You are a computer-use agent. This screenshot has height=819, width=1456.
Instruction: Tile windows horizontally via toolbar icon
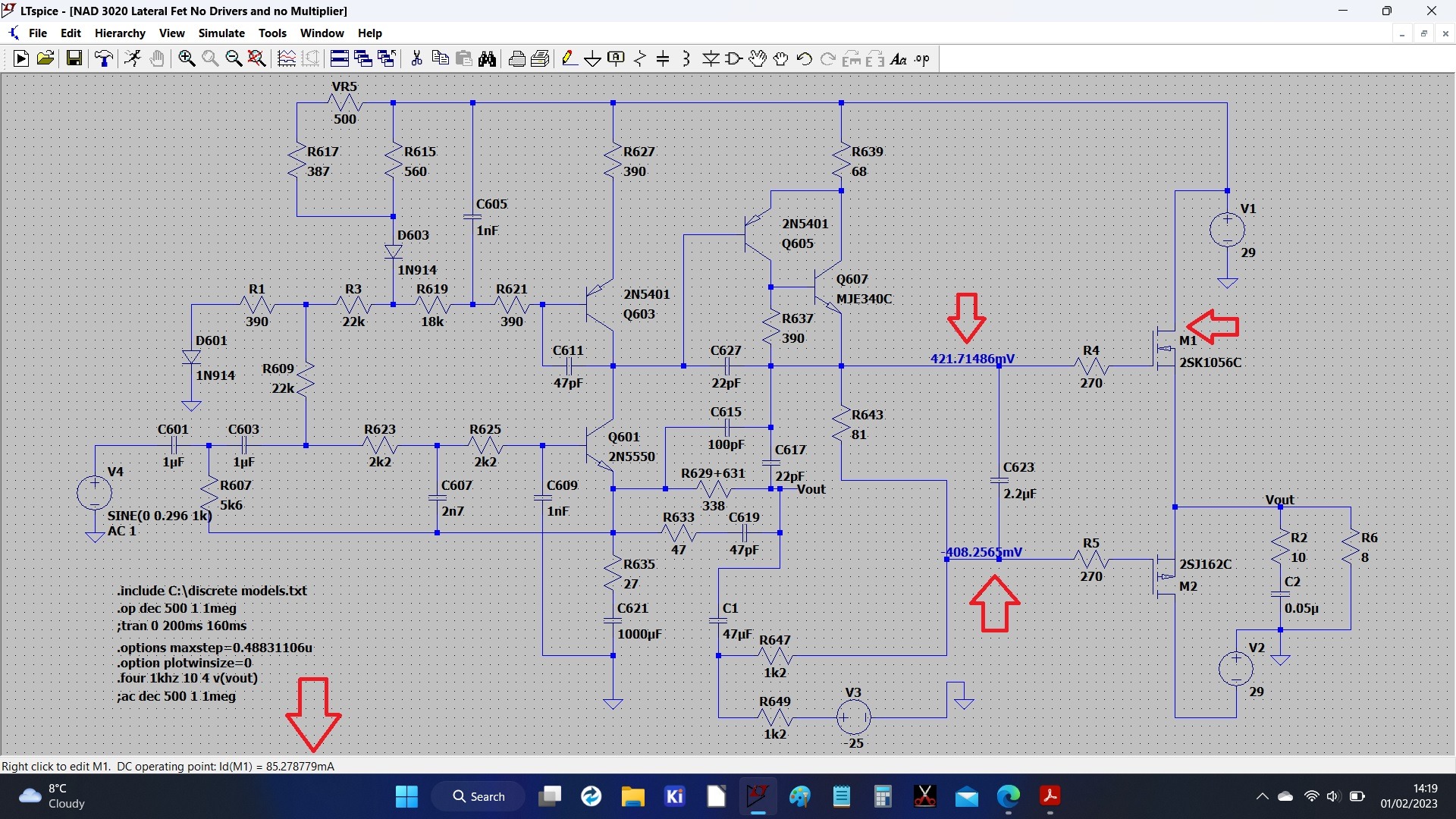pos(340,59)
